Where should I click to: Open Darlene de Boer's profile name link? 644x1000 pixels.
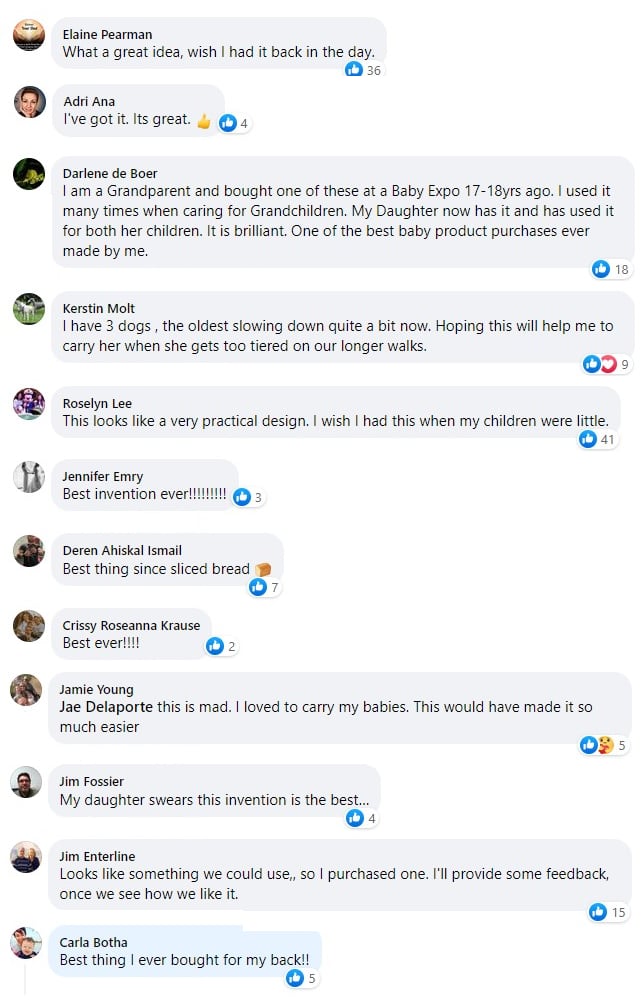coord(109,173)
